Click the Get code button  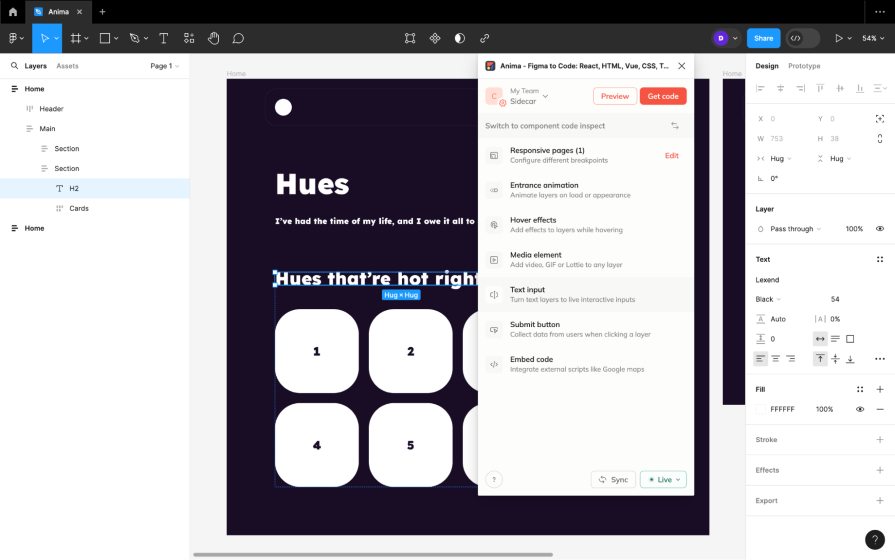click(x=663, y=96)
